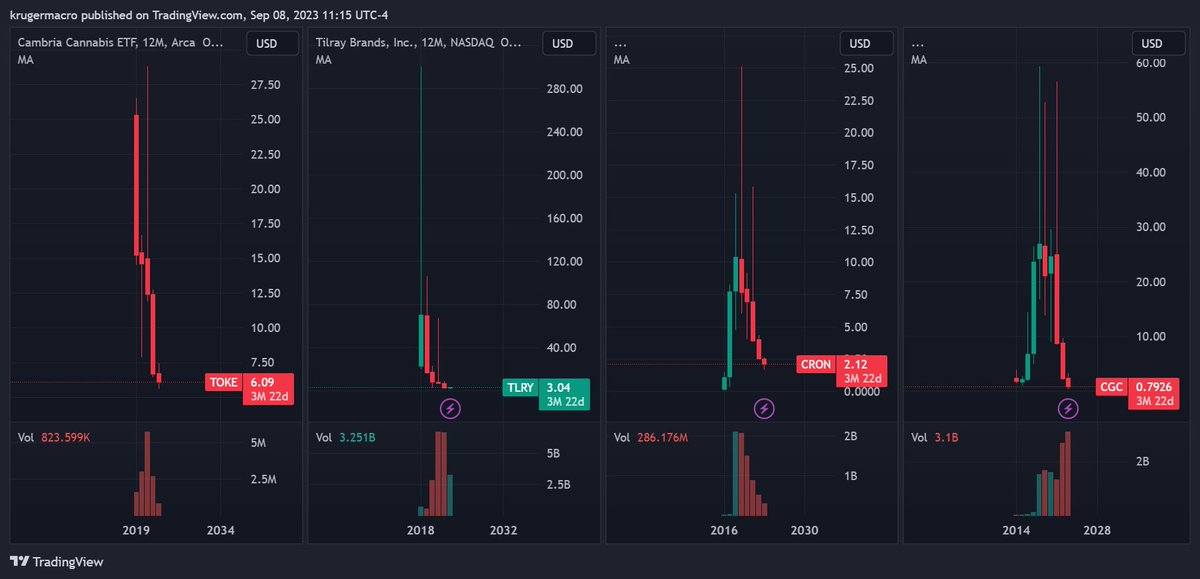This screenshot has height=579, width=1200.
Task: Click the collapsed title dots on CRON chart
Action: pos(621,43)
